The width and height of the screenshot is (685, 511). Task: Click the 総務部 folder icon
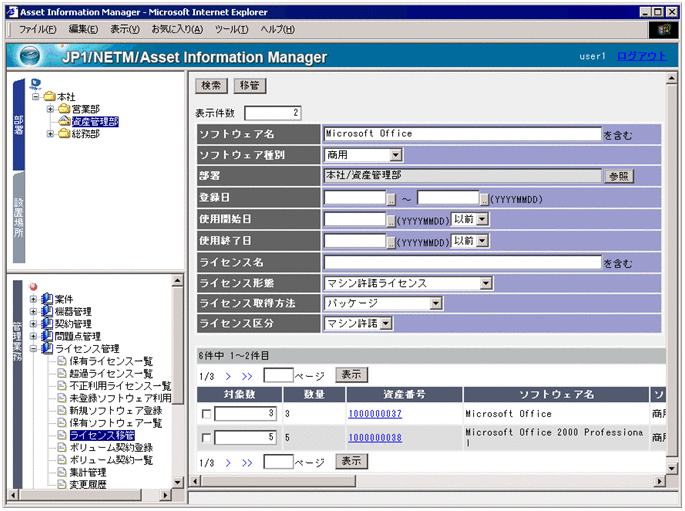click(x=64, y=133)
